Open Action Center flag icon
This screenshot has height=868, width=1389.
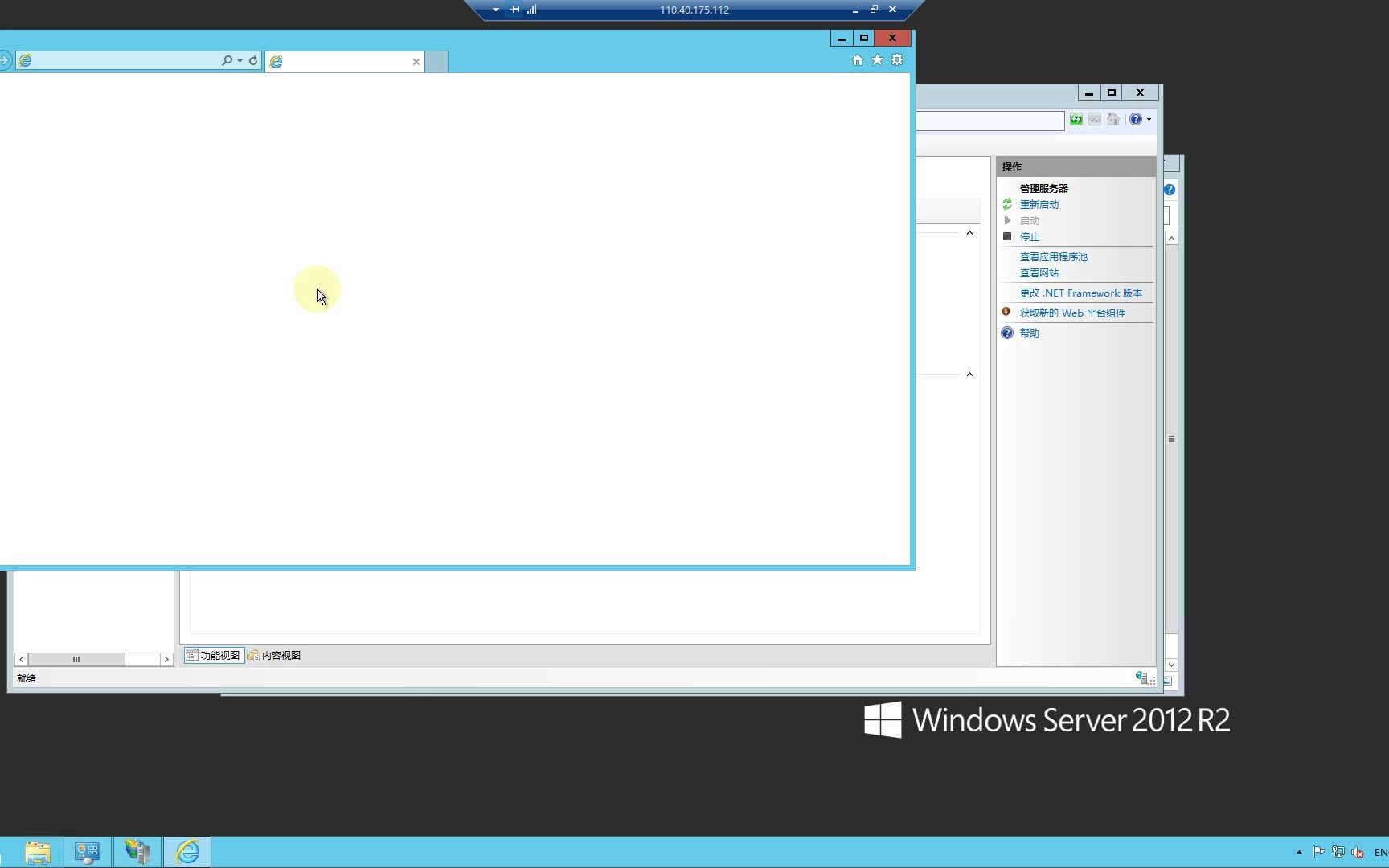point(1318,852)
